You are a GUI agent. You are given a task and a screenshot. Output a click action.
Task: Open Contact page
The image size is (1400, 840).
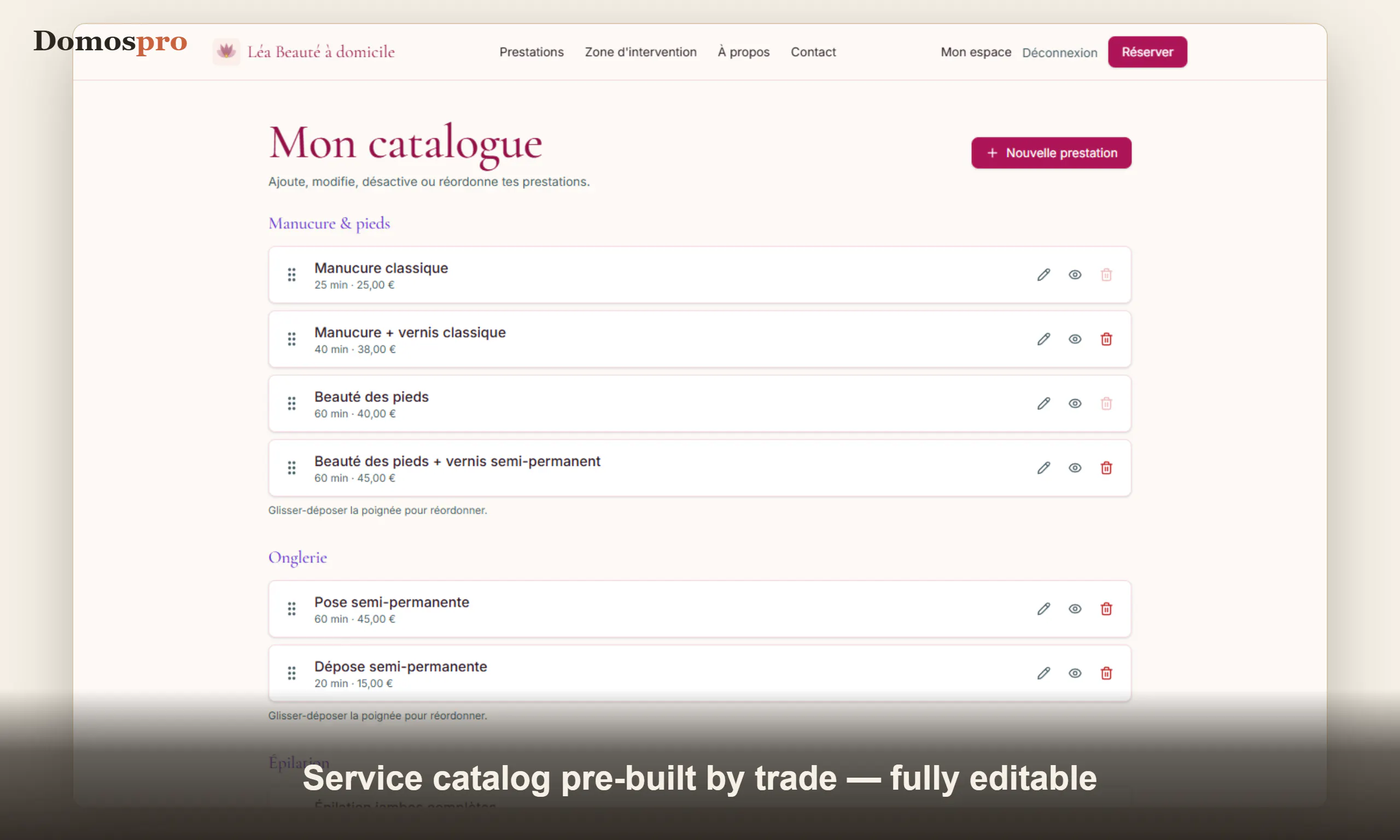pyautogui.click(x=813, y=52)
